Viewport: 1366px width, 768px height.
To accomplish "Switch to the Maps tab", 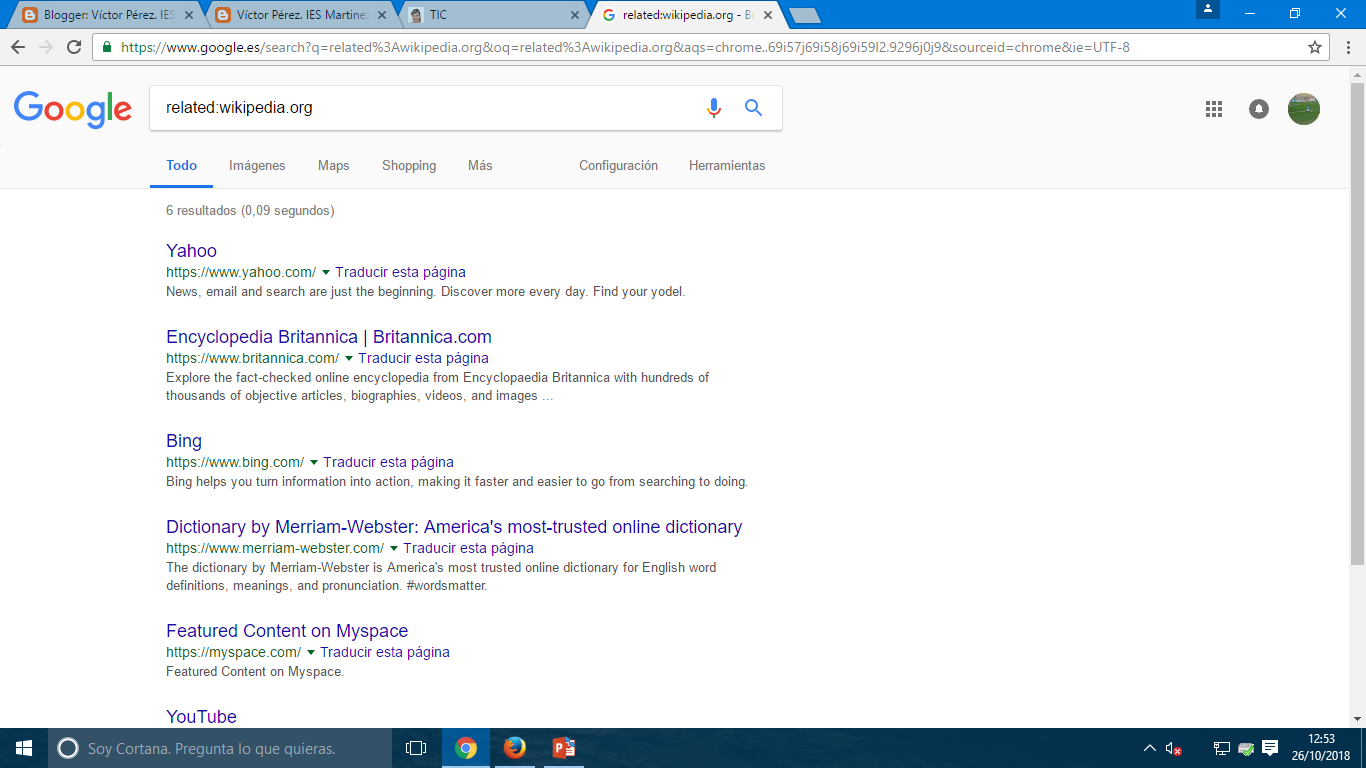I will pos(334,166).
